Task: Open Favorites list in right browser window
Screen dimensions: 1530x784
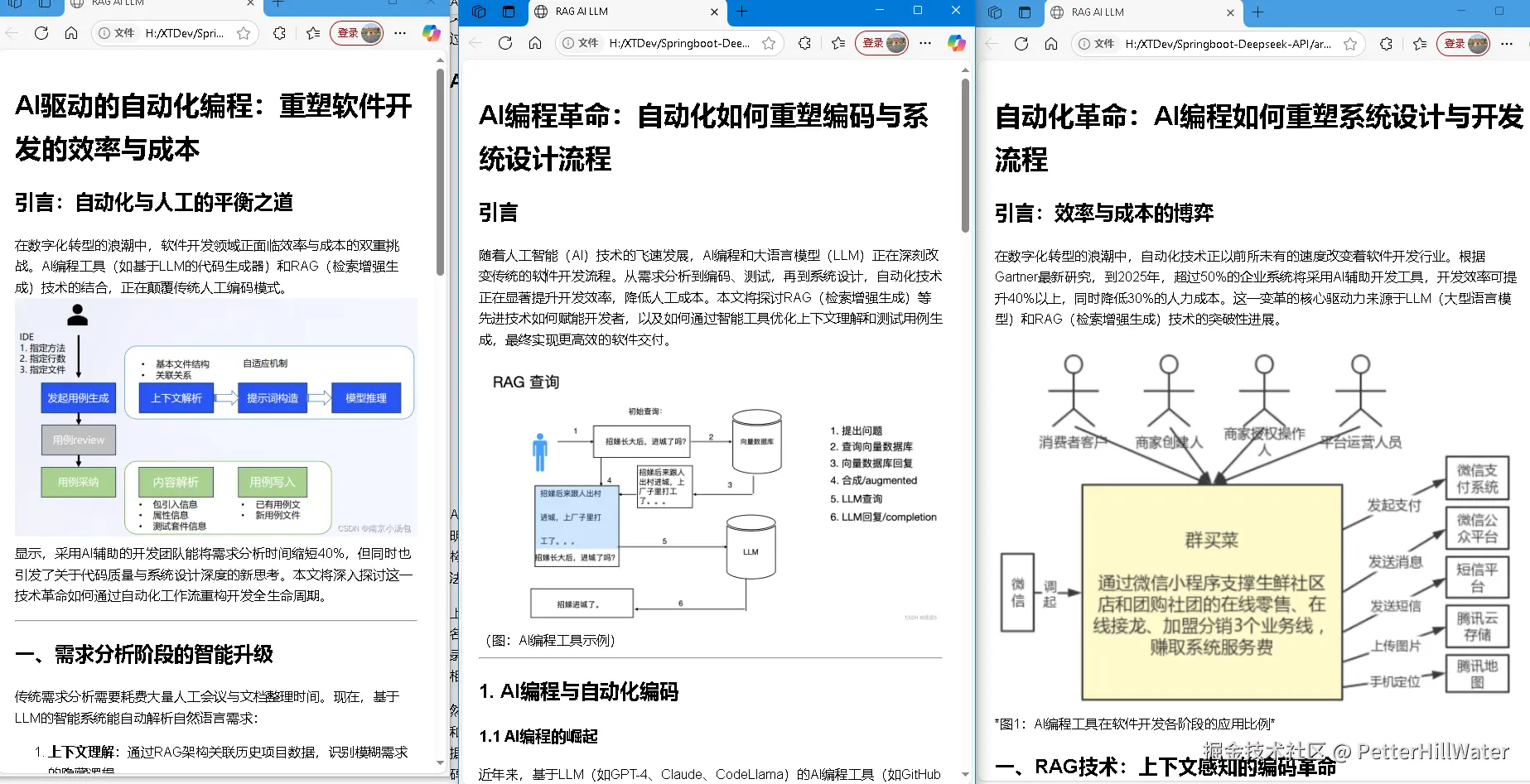Action: pos(1420,44)
